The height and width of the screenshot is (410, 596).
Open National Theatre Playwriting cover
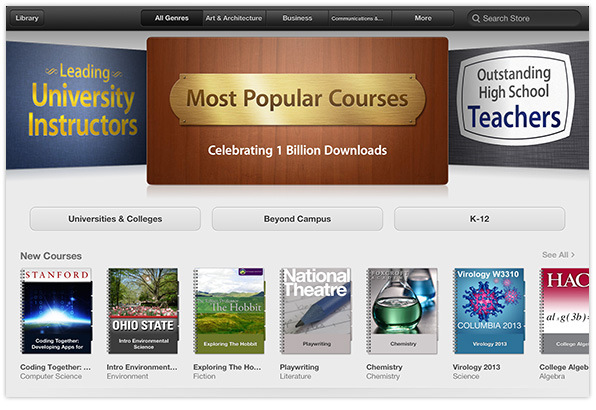[316, 311]
